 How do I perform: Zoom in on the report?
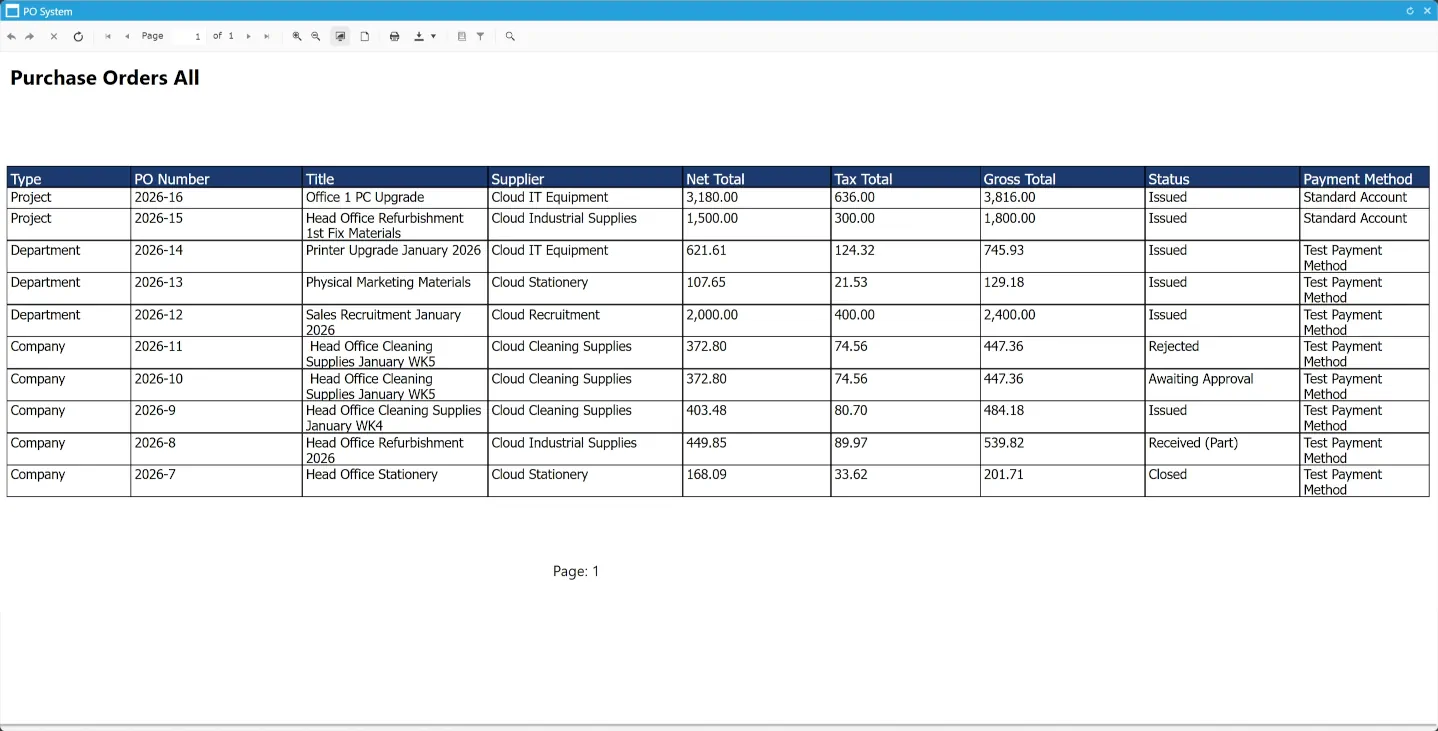coord(297,37)
